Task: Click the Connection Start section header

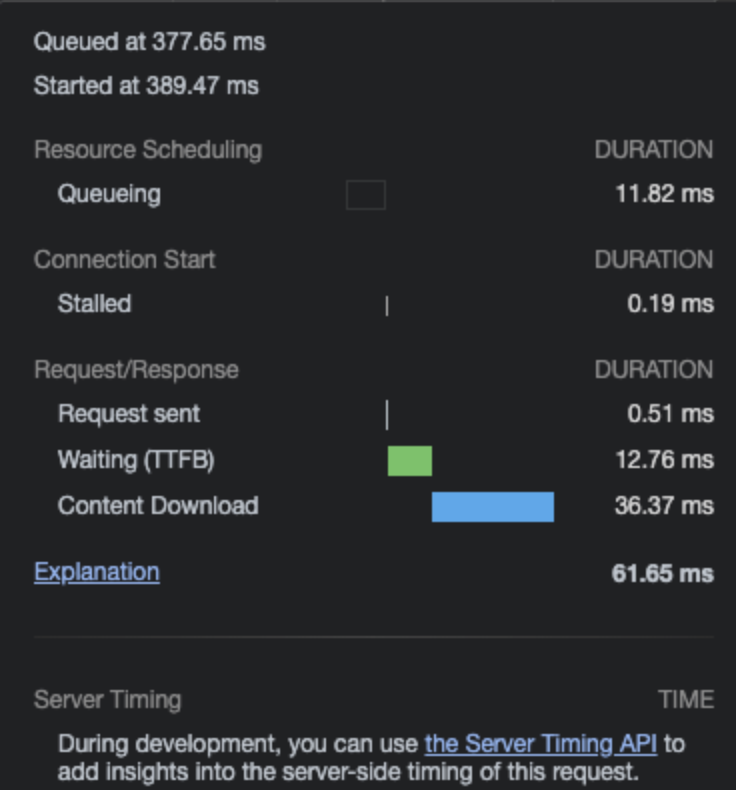Action: pos(124,260)
